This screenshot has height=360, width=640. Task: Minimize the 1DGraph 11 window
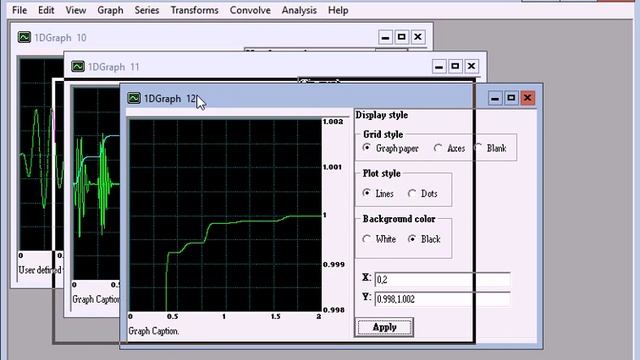click(x=439, y=66)
